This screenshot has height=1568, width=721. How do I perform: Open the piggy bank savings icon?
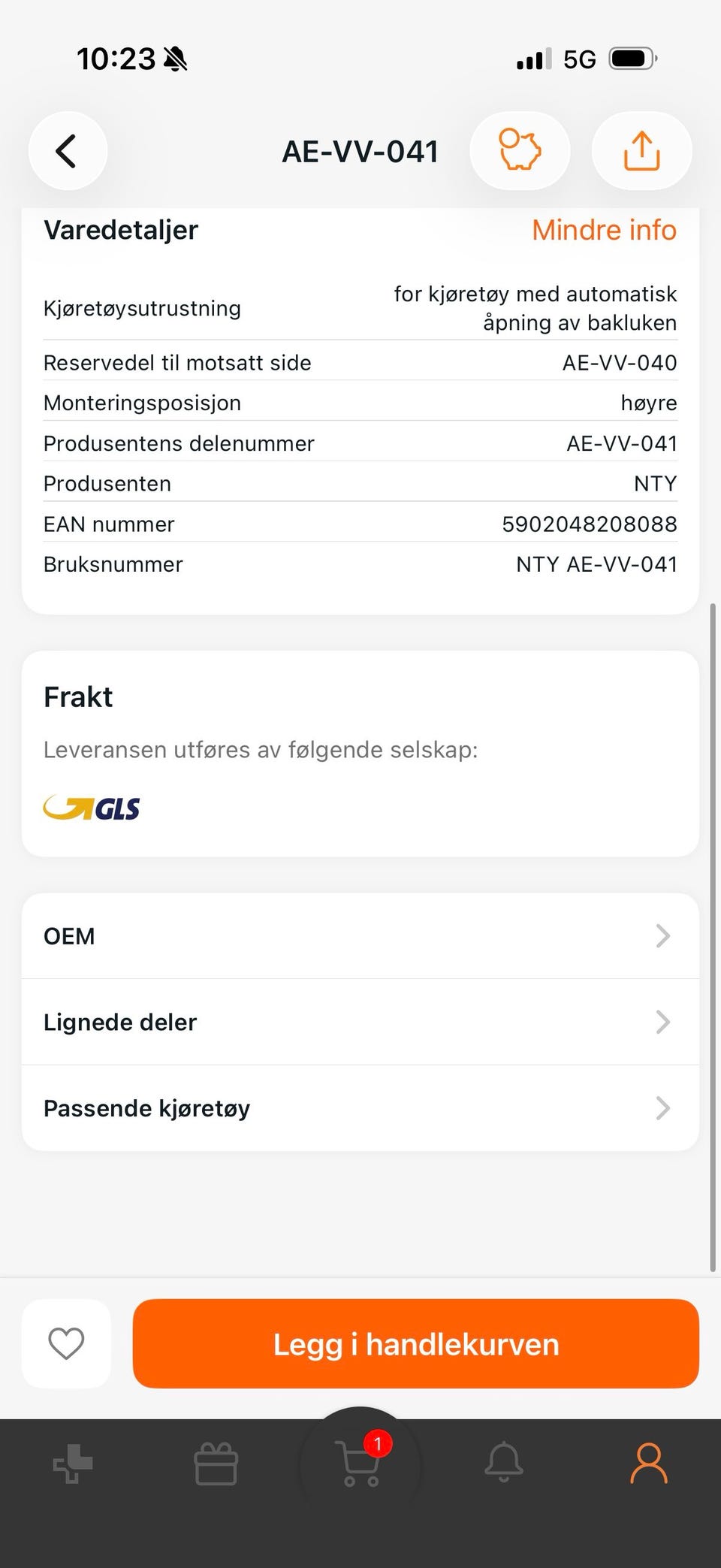pyautogui.click(x=520, y=151)
